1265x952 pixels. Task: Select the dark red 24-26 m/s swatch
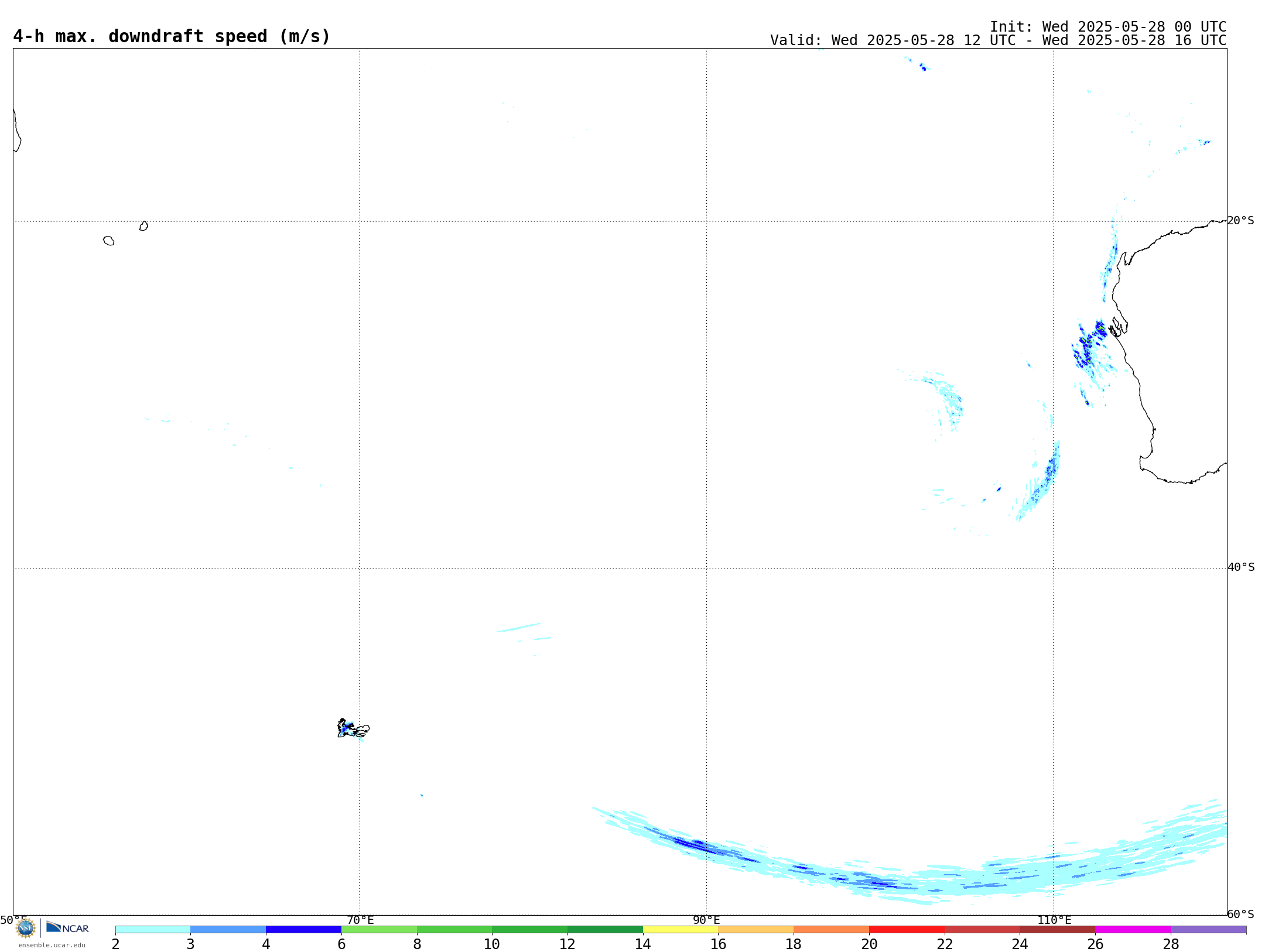pos(1058,930)
